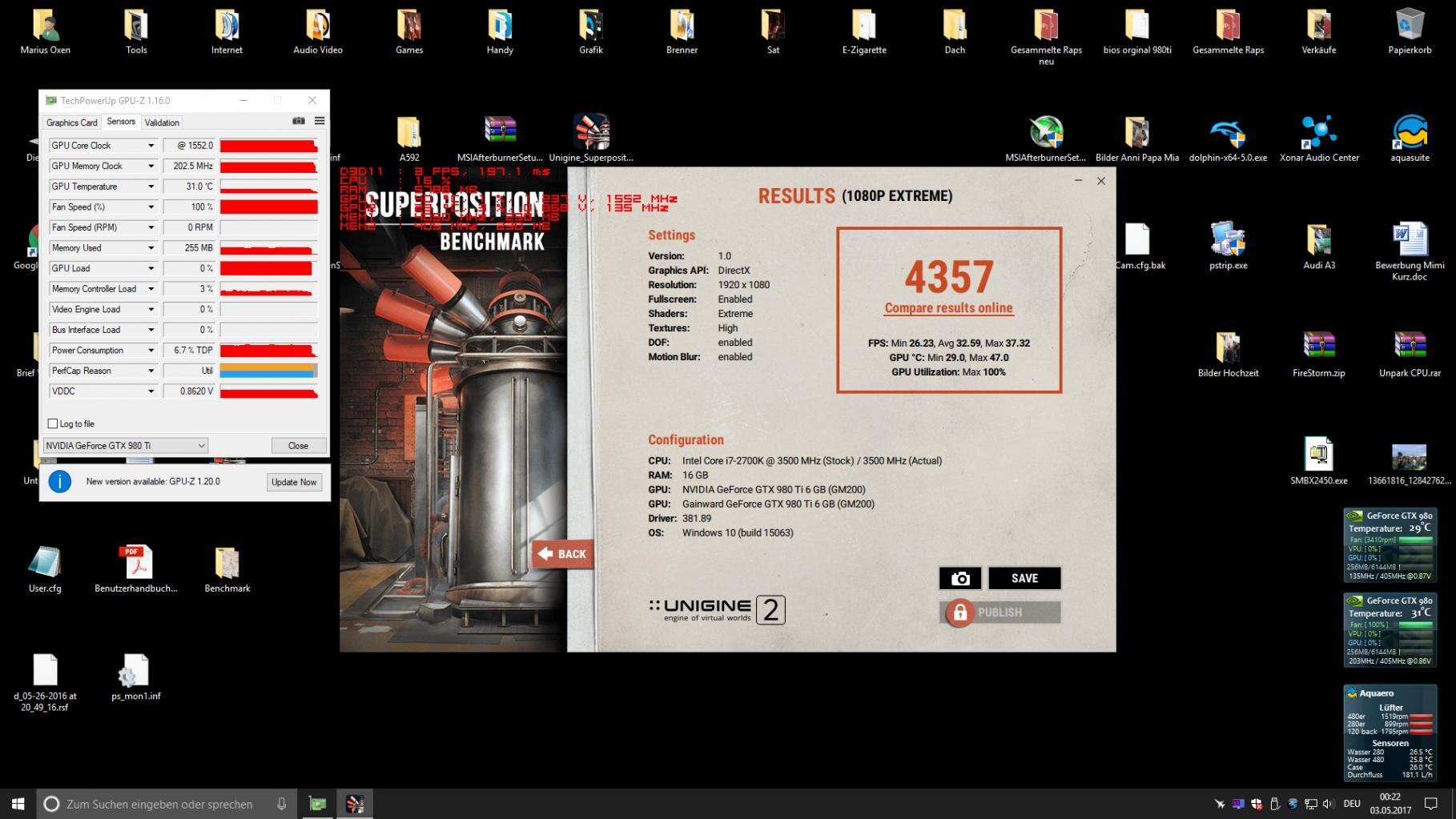Image resolution: width=1456 pixels, height=819 pixels.
Task: Switch to GPU-Z taskbar icon
Action: point(318,803)
